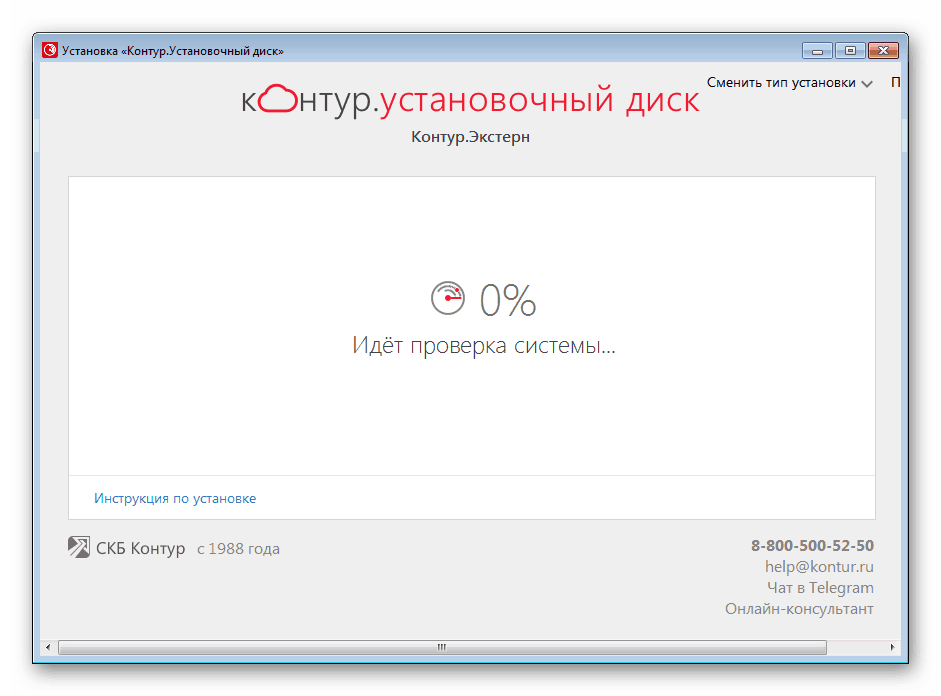The height and width of the screenshot is (696, 941).
Task: Click the horizontal scrollbar left arrow
Action: [48, 648]
